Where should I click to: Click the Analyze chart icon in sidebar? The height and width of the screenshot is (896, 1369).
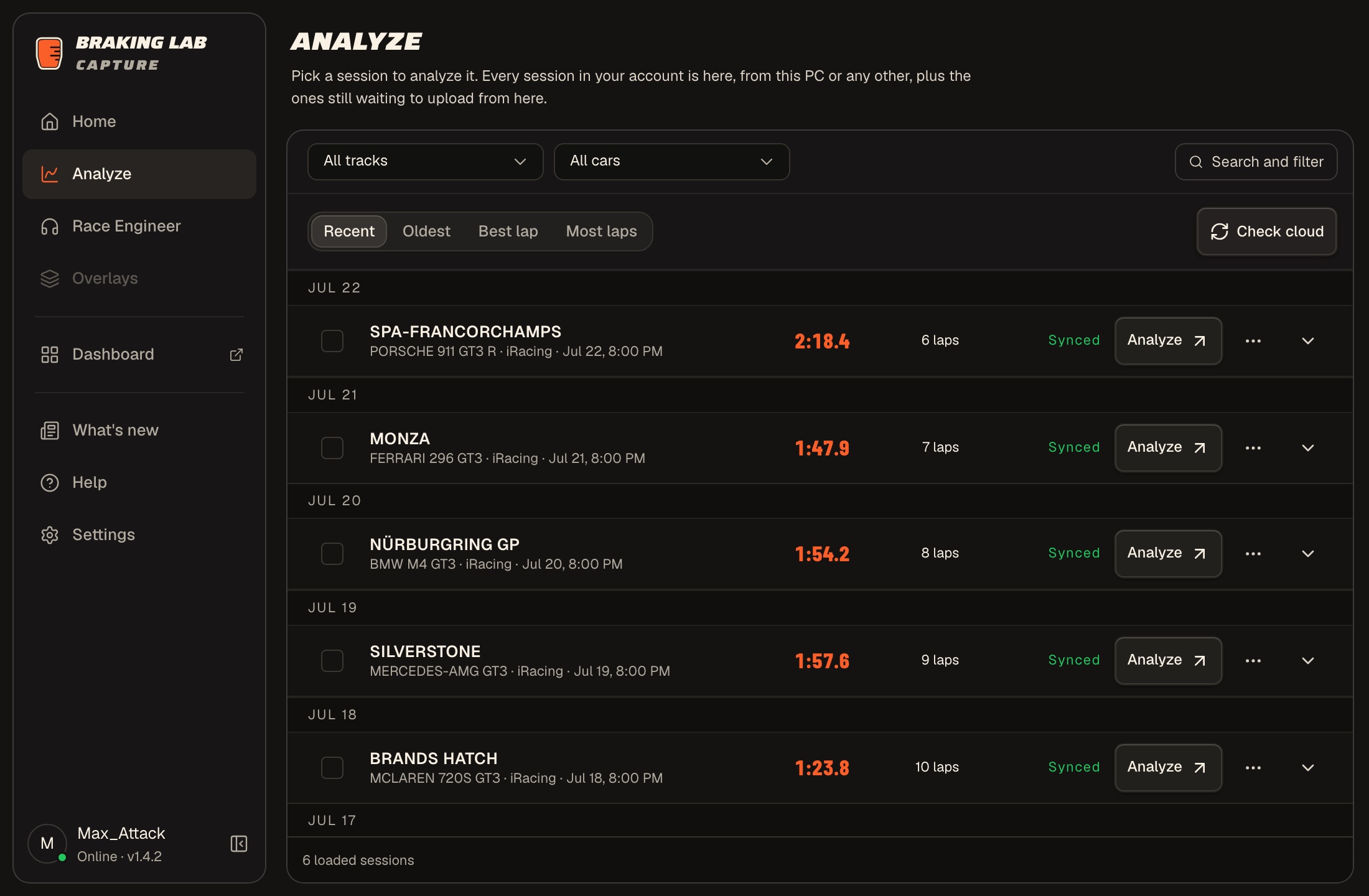coord(50,174)
